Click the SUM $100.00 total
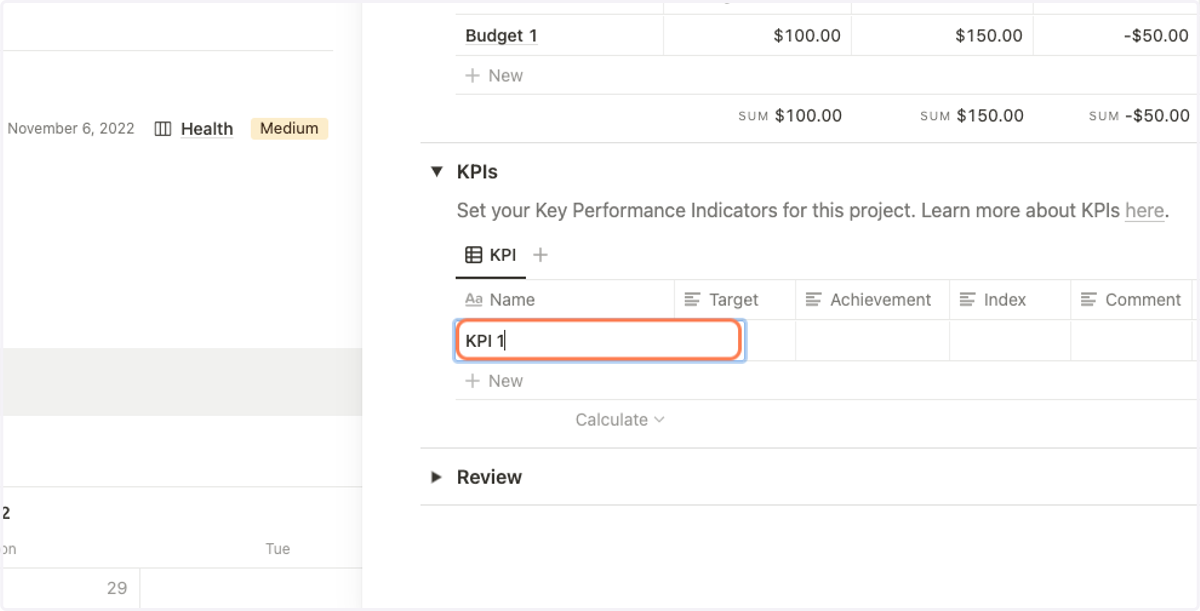The image size is (1200, 611). pyautogui.click(x=790, y=116)
